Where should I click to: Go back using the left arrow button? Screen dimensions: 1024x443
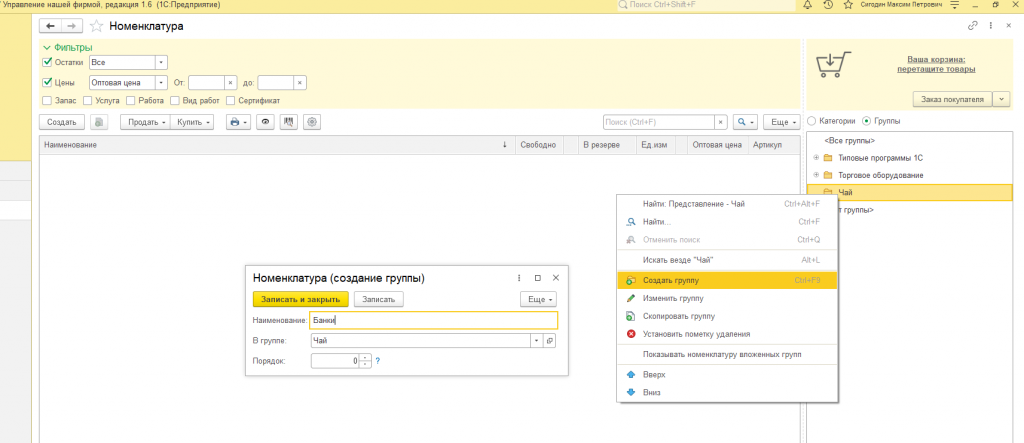pos(50,26)
